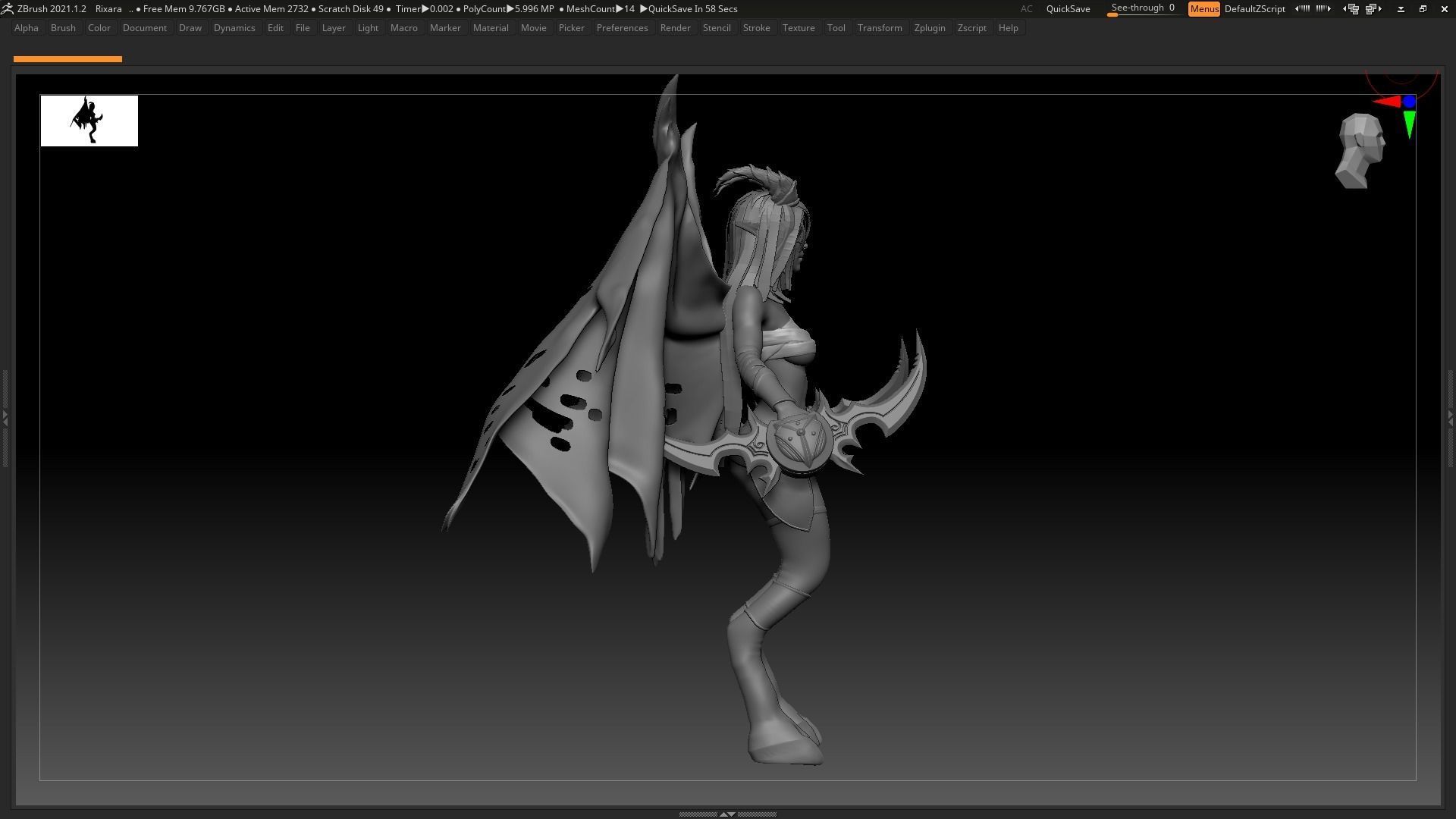
Task: Expand the DefaultZScript selector
Action: [x=1255, y=9]
